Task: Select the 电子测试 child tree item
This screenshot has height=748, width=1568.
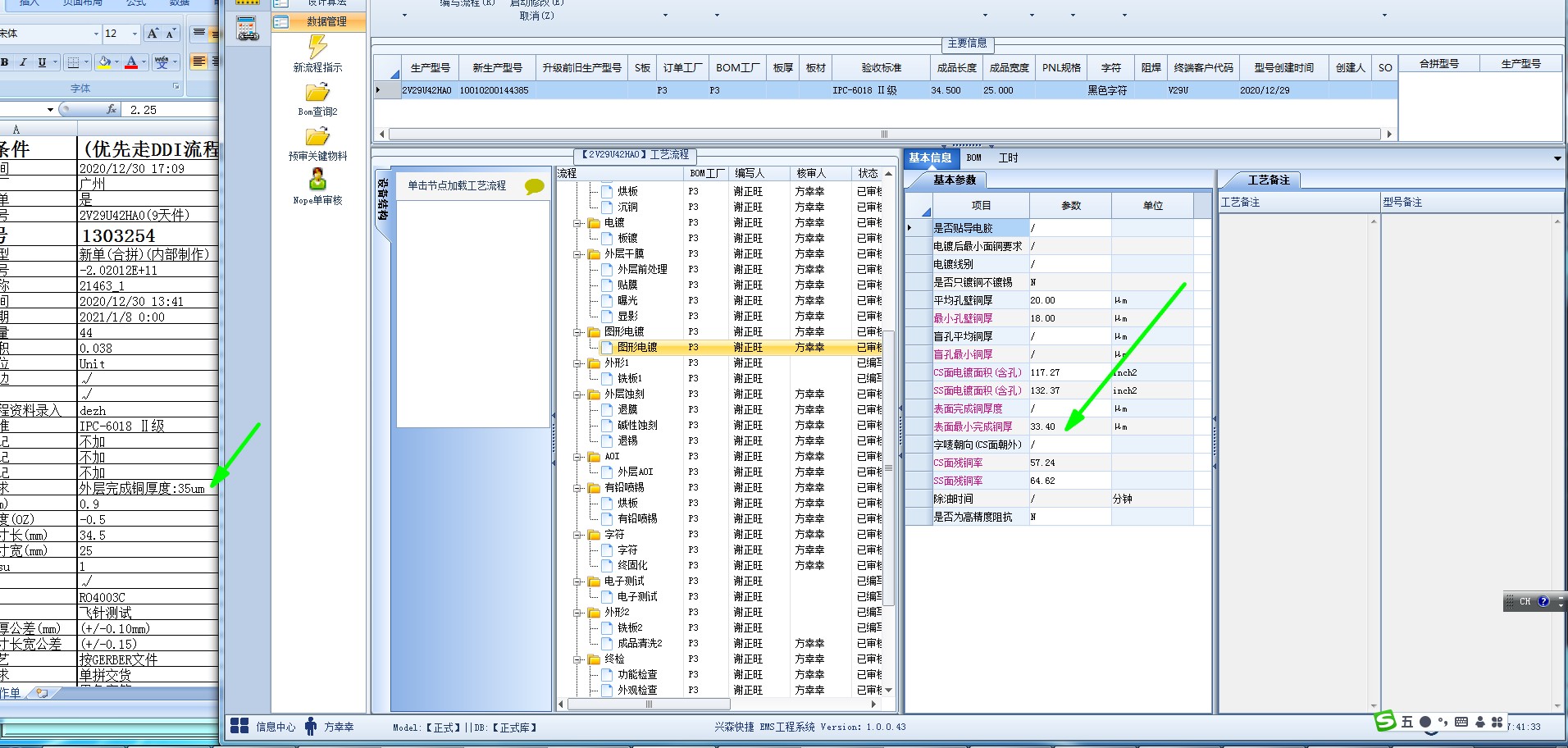Action: click(x=637, y=597)
